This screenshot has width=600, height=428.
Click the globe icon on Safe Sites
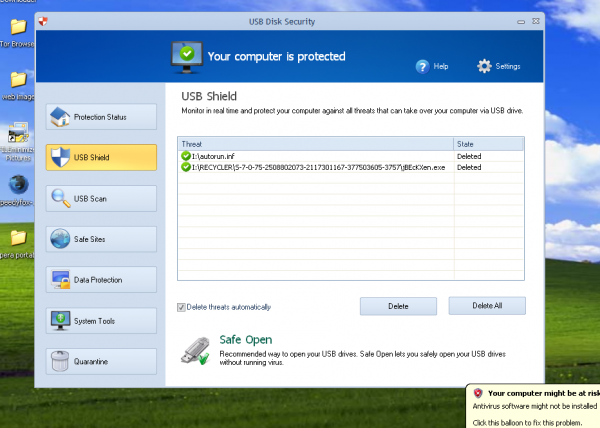pos(60,239)
